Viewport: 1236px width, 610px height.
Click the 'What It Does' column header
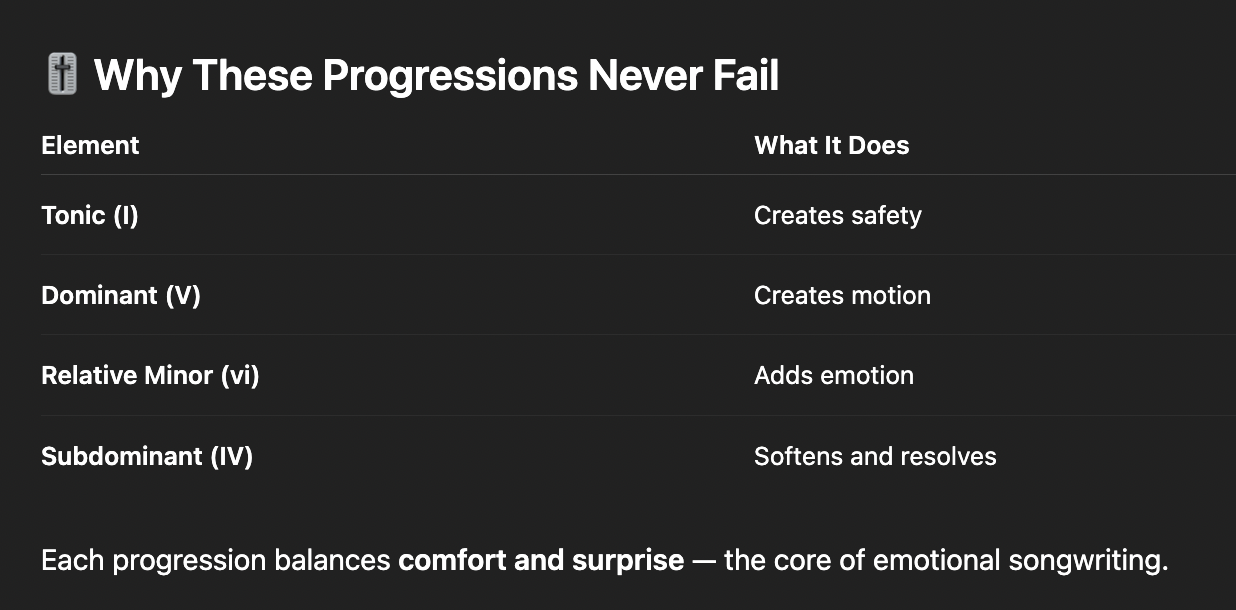click(x=831, y=145)
